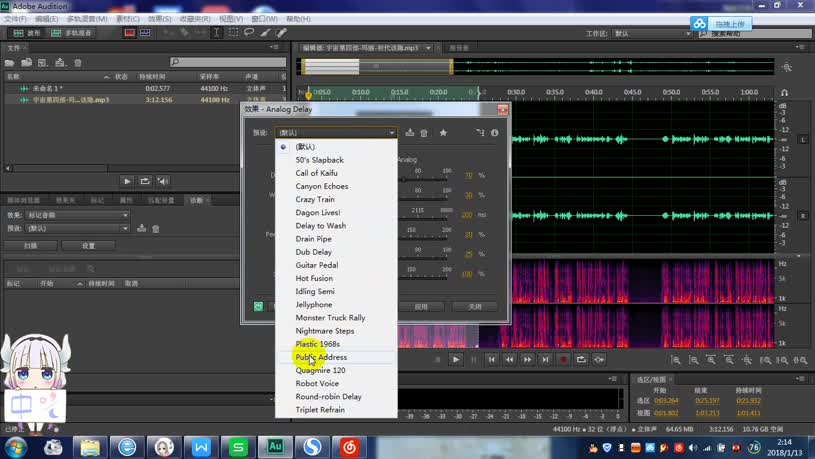Open the Effects (S) menu in menu bar
815x459 pixels.
pyautogui.click(x=159, y=19)
